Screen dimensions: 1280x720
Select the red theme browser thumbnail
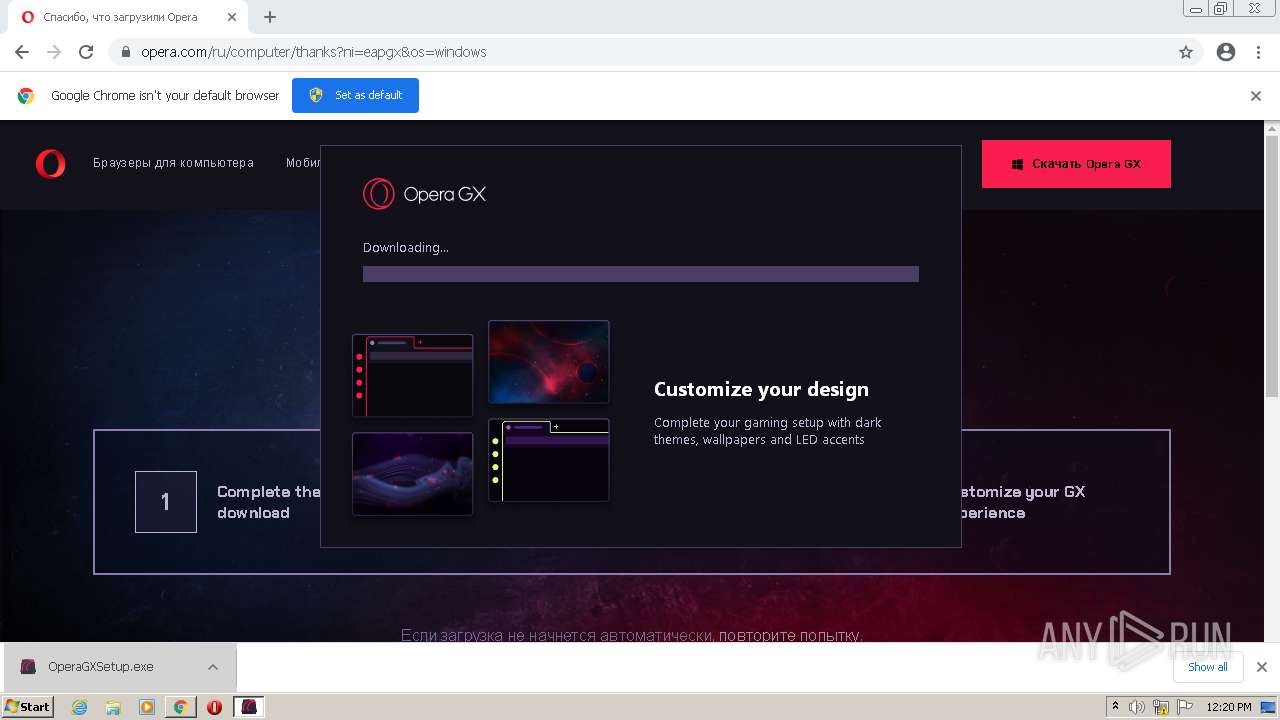click(x=412, y=375)
